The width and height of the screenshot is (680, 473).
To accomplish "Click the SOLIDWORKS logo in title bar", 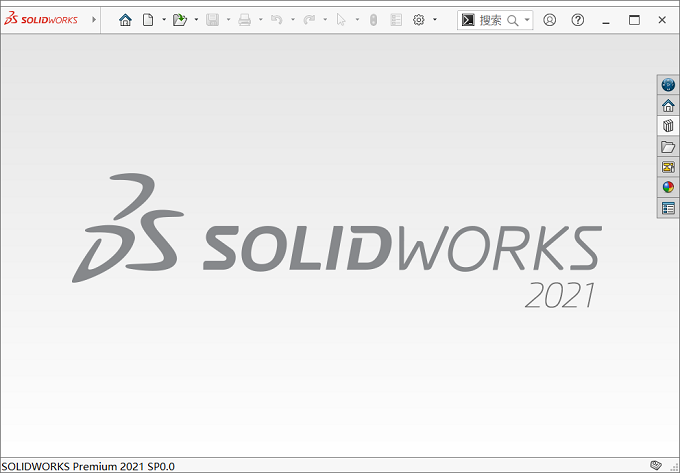I will click(41, 20).
